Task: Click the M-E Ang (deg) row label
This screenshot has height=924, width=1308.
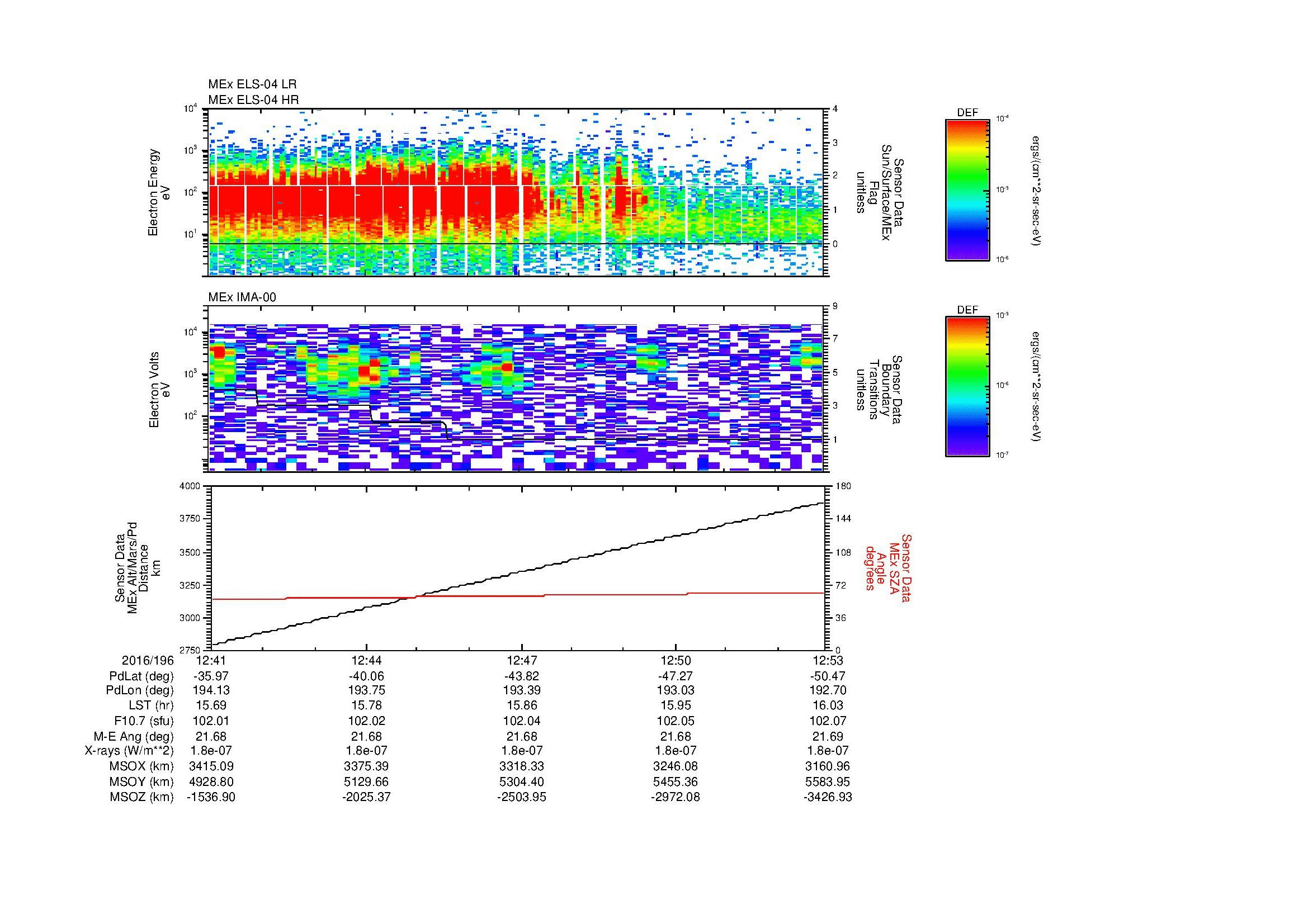Action: (133, 736)
